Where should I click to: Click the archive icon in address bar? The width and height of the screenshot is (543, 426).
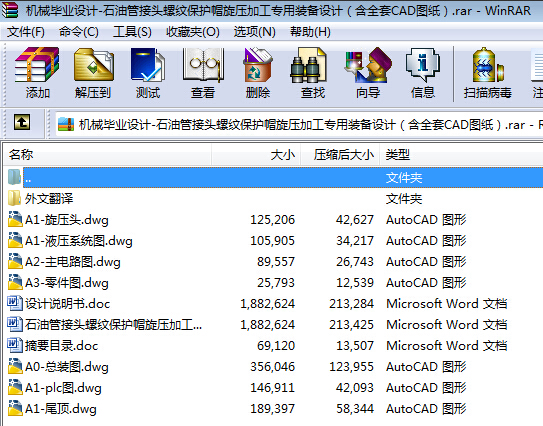[66, 124]
